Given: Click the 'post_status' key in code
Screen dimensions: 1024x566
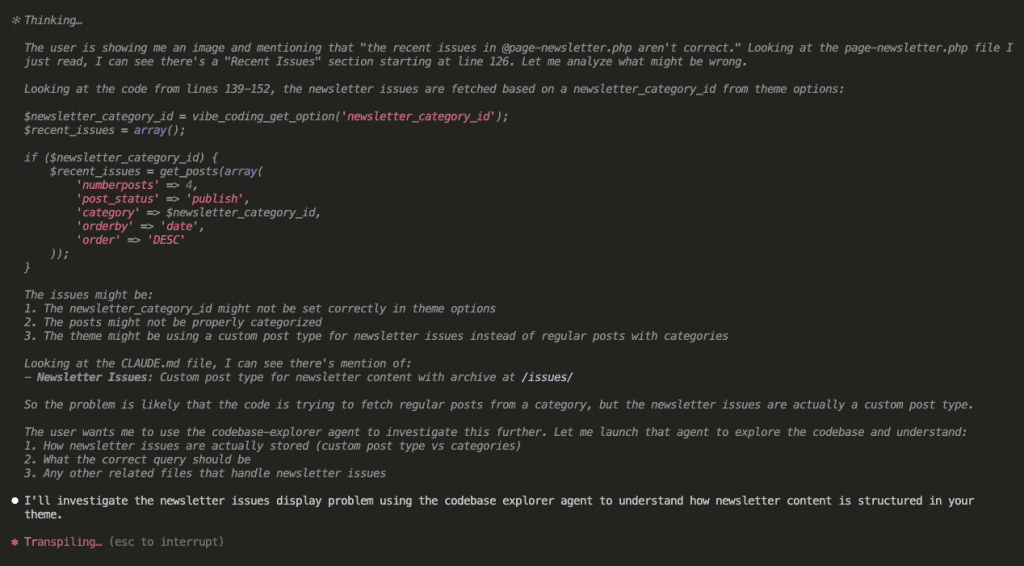Looking at the screenshot, I should [x=118, y=199].
